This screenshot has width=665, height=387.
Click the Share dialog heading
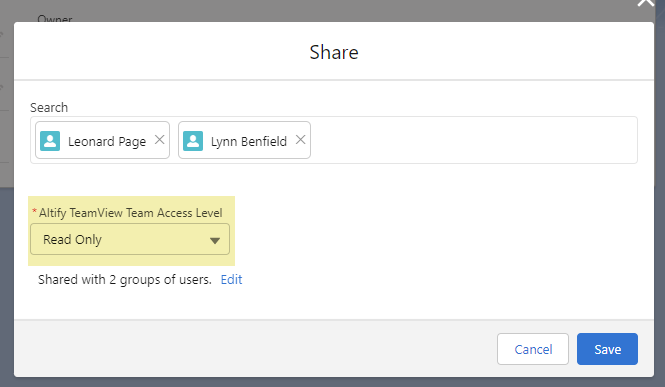coord(334,52)
